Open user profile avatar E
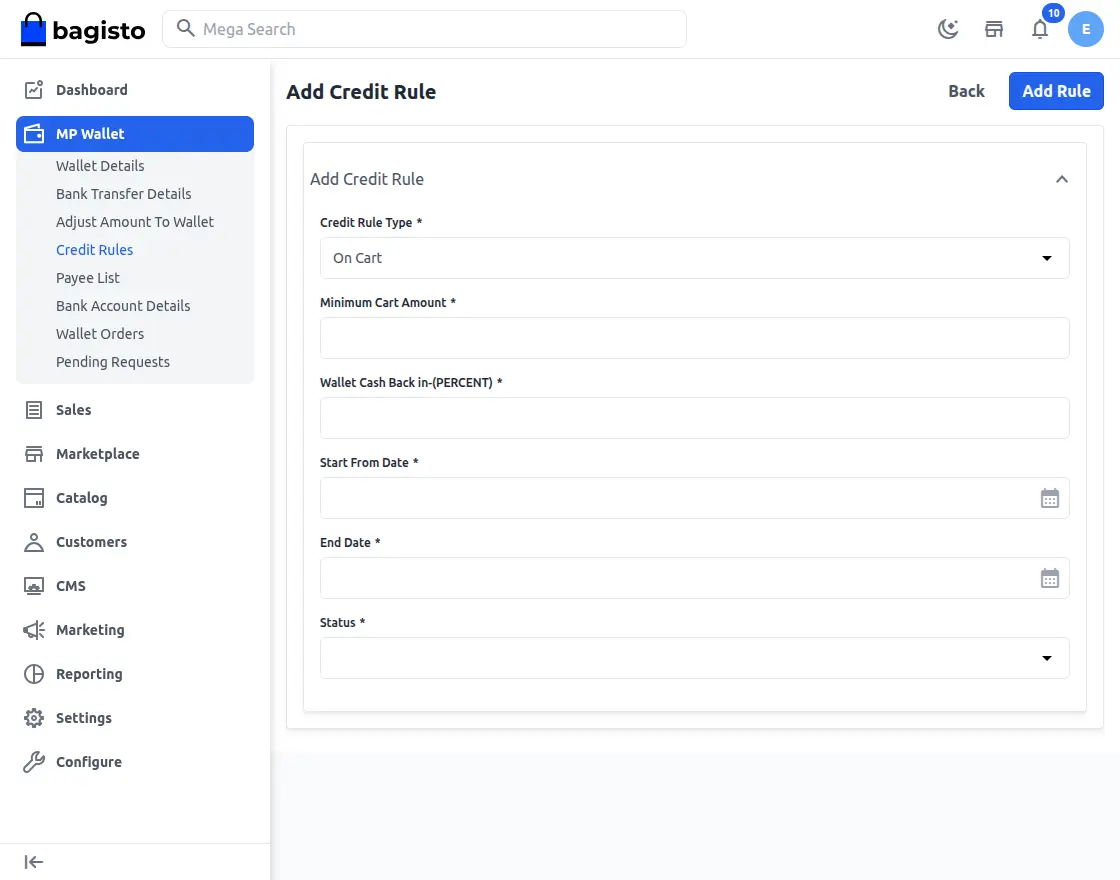This screenshot has height=880, width=1120. pyautogui.click(x=1086, y=29)
